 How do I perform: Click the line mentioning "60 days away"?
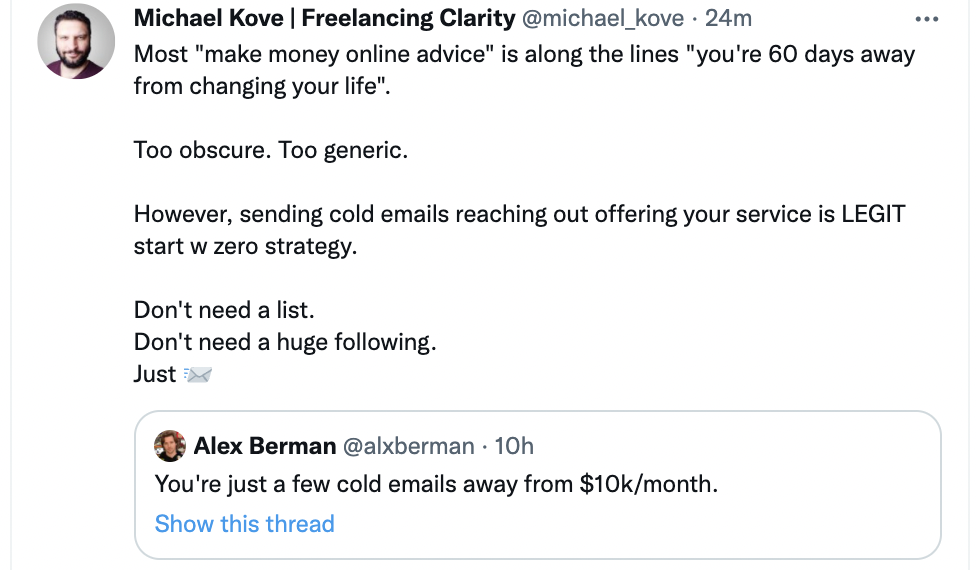tap(524, 53)
